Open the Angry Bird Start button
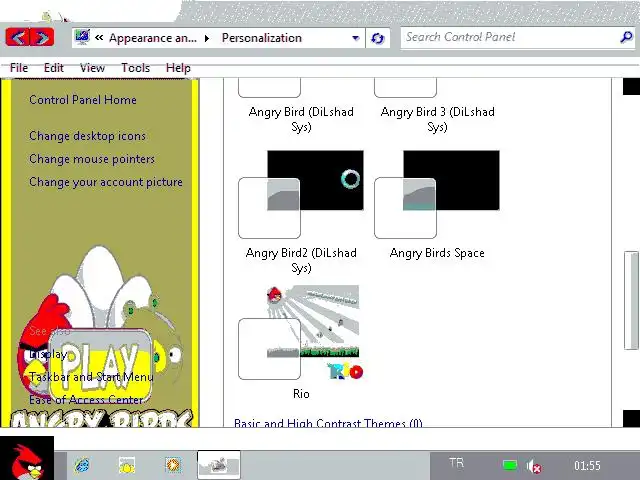This screenshot has height=480, width=640. point(27,458)
